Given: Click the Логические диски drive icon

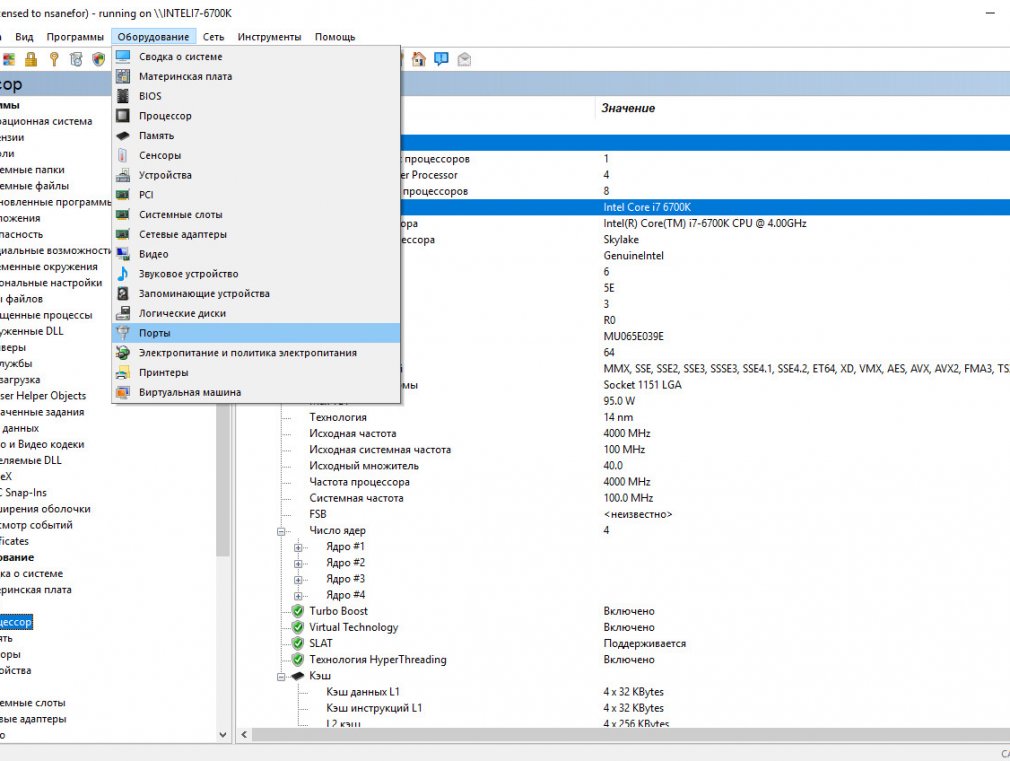Looking at the screenshot, I should click(123, 313).
